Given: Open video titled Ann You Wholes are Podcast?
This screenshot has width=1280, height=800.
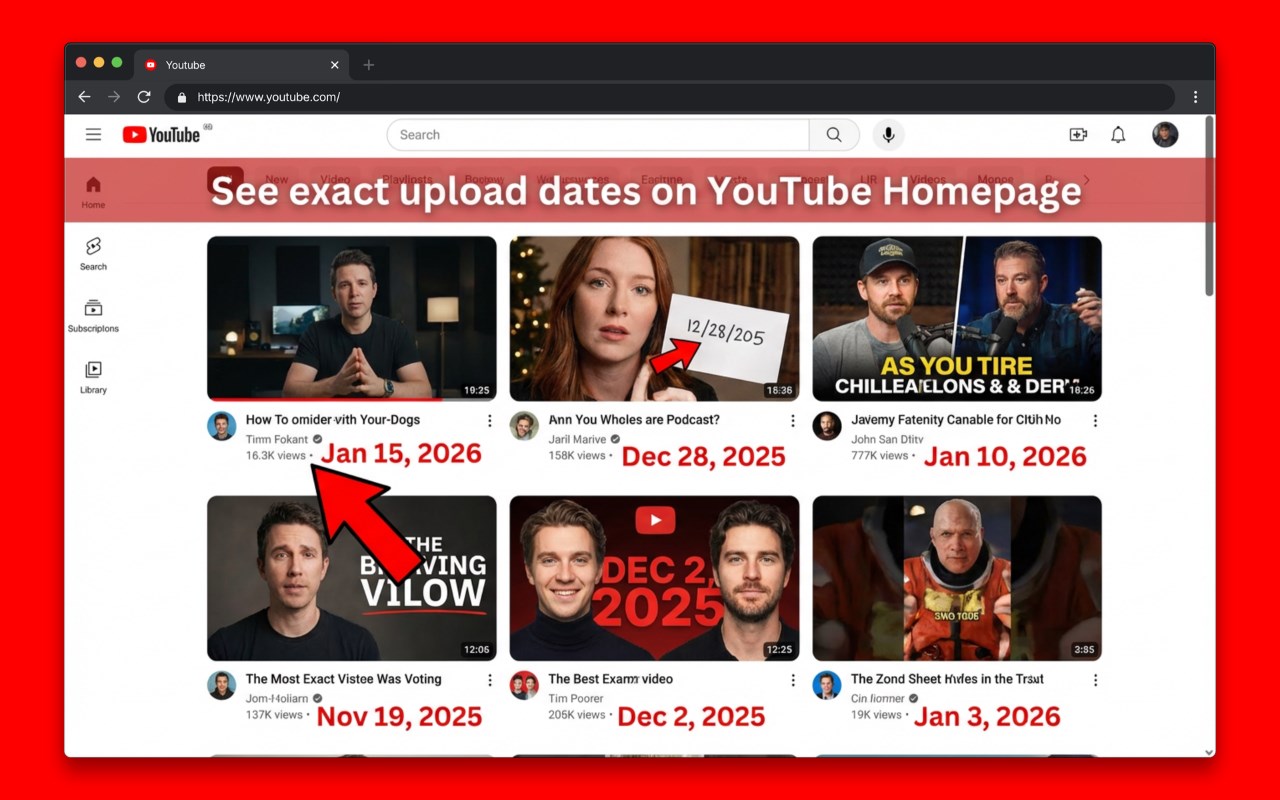Looking at the screenshot, I should click(634, 420).
